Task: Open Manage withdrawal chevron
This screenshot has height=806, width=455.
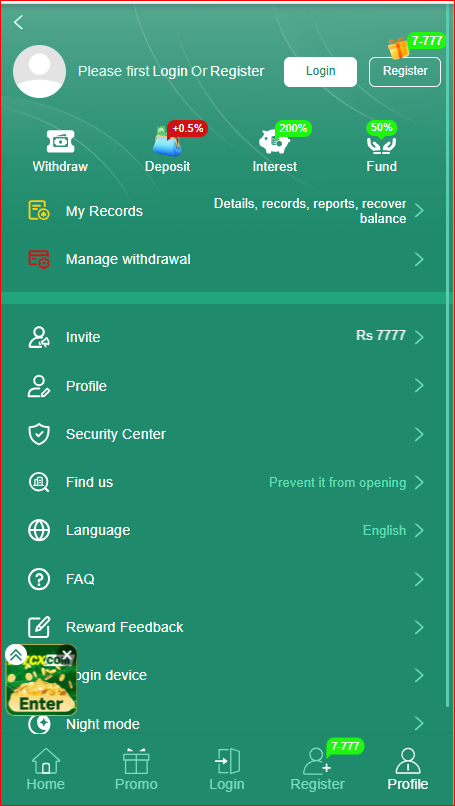Action: tap(419, 259)
